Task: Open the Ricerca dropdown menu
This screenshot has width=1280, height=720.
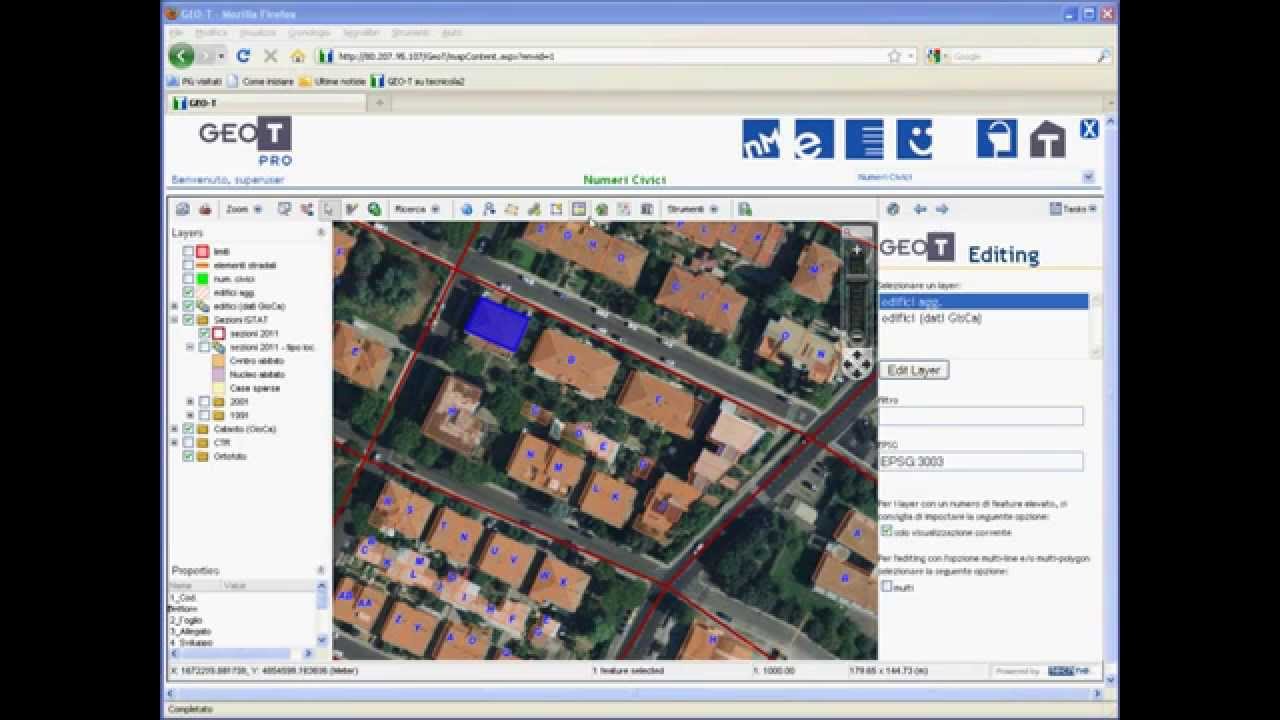Action: [x=417, y=209]
